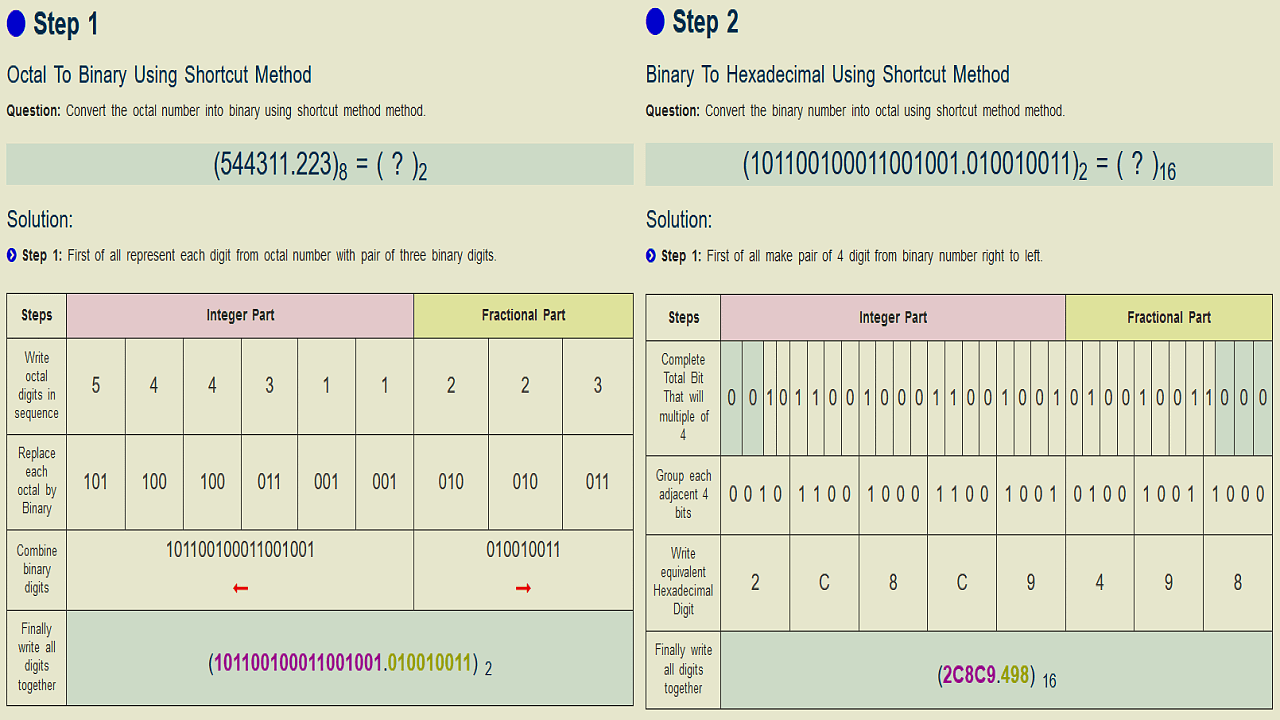Click hex digit 8 under hexadecimal table's Integer Part
1280x720 pixels.
[x=893, y=582]
